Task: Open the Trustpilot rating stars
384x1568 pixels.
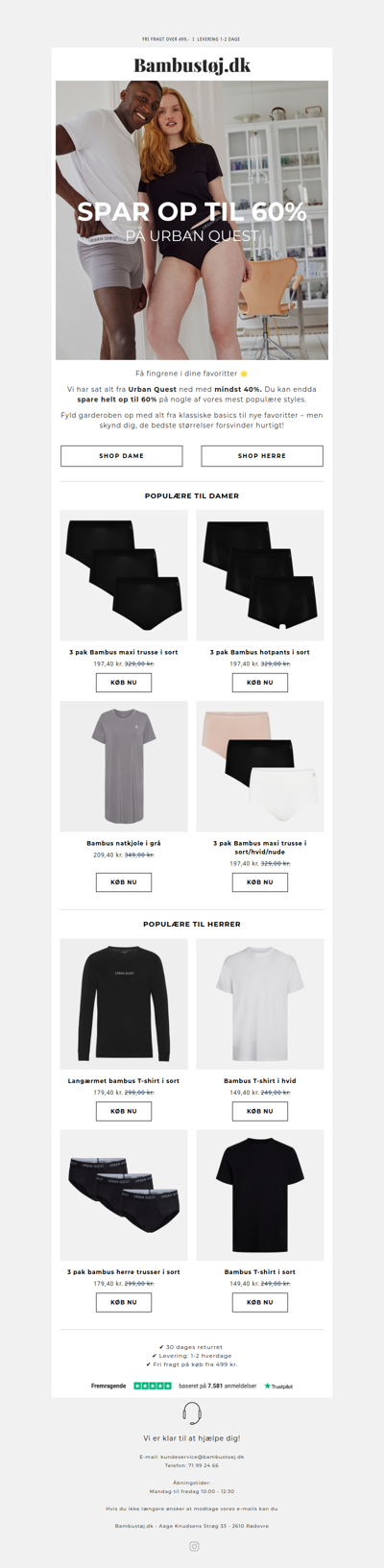Action: pos(153,1386)
